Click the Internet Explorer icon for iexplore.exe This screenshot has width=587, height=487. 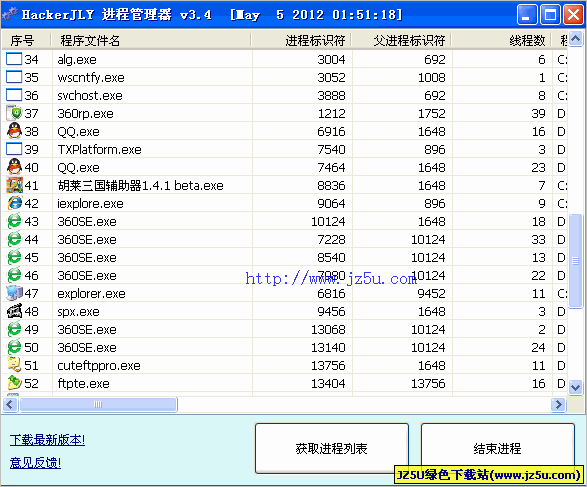tap(14, 203)
